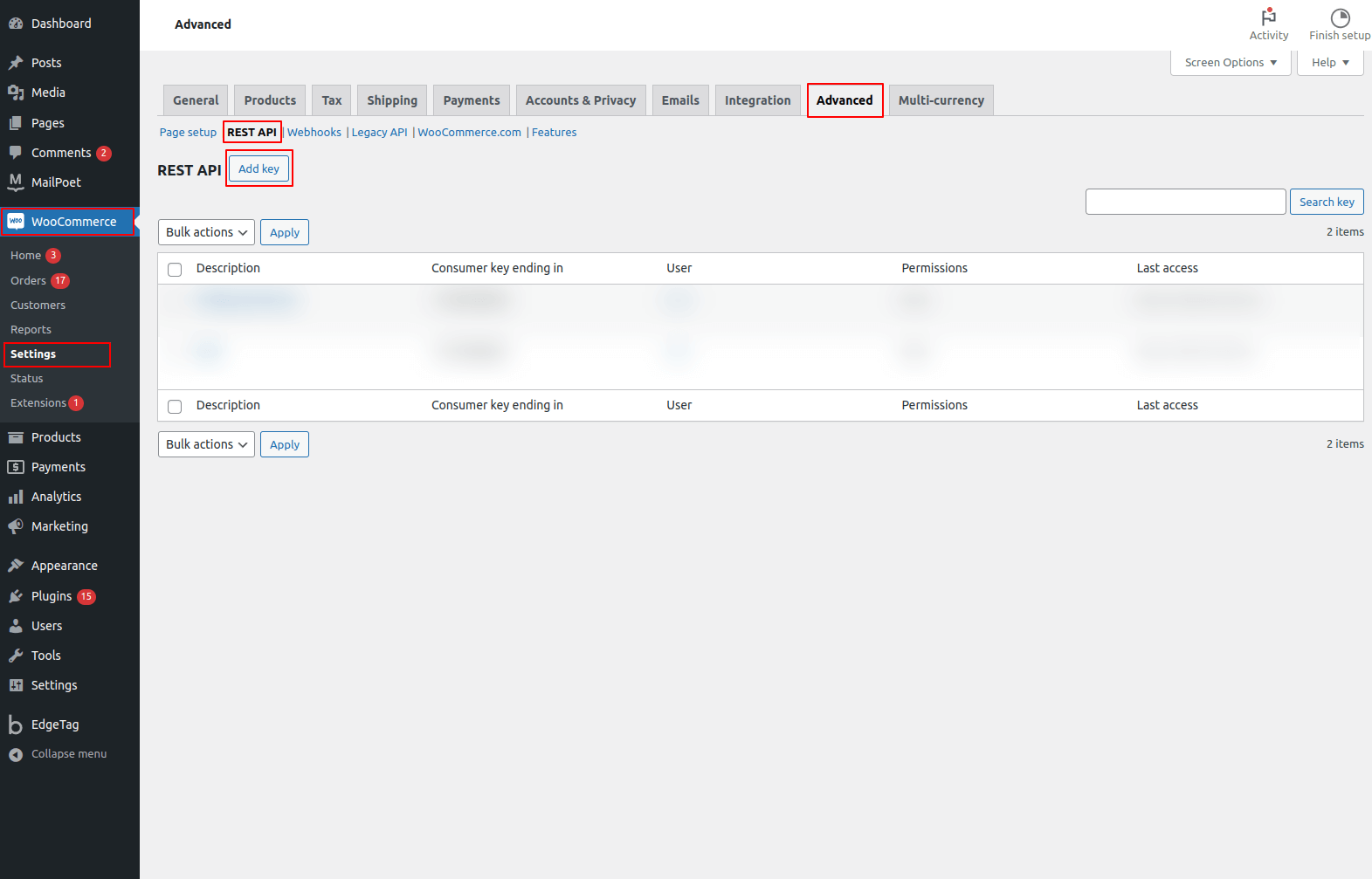Open the top Bulk actions dropdown
The height and width of the screenshot is (879, 1372).
tap(206, 232)
